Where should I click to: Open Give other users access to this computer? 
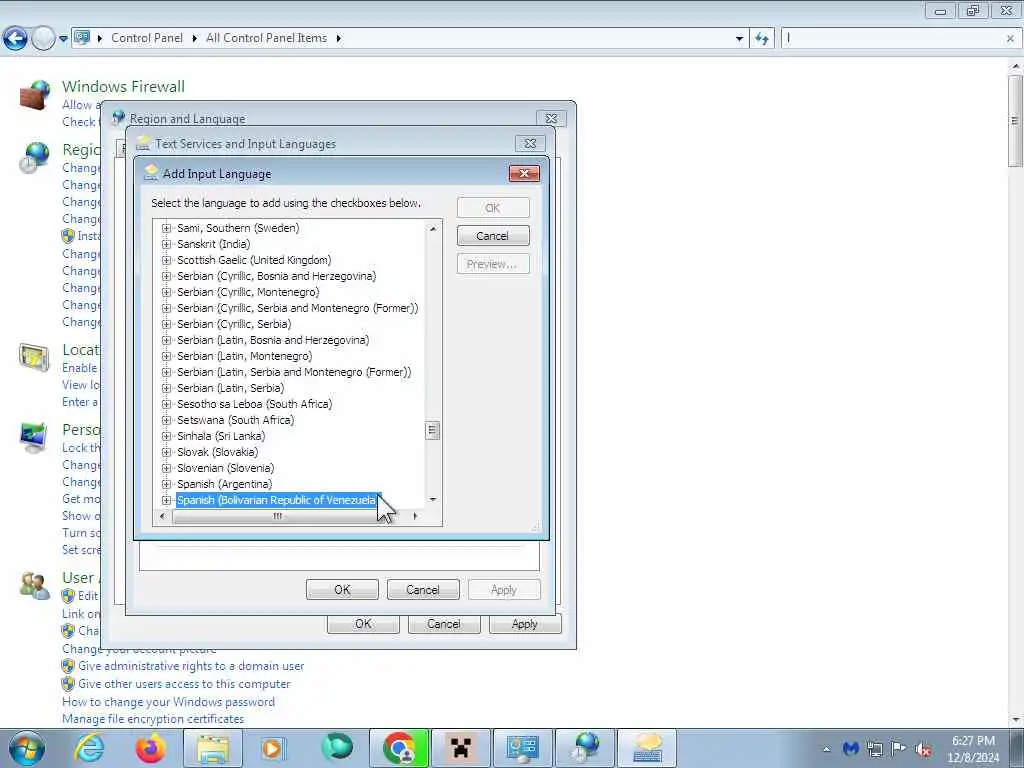pyautogui.click(x=184, y=684)
